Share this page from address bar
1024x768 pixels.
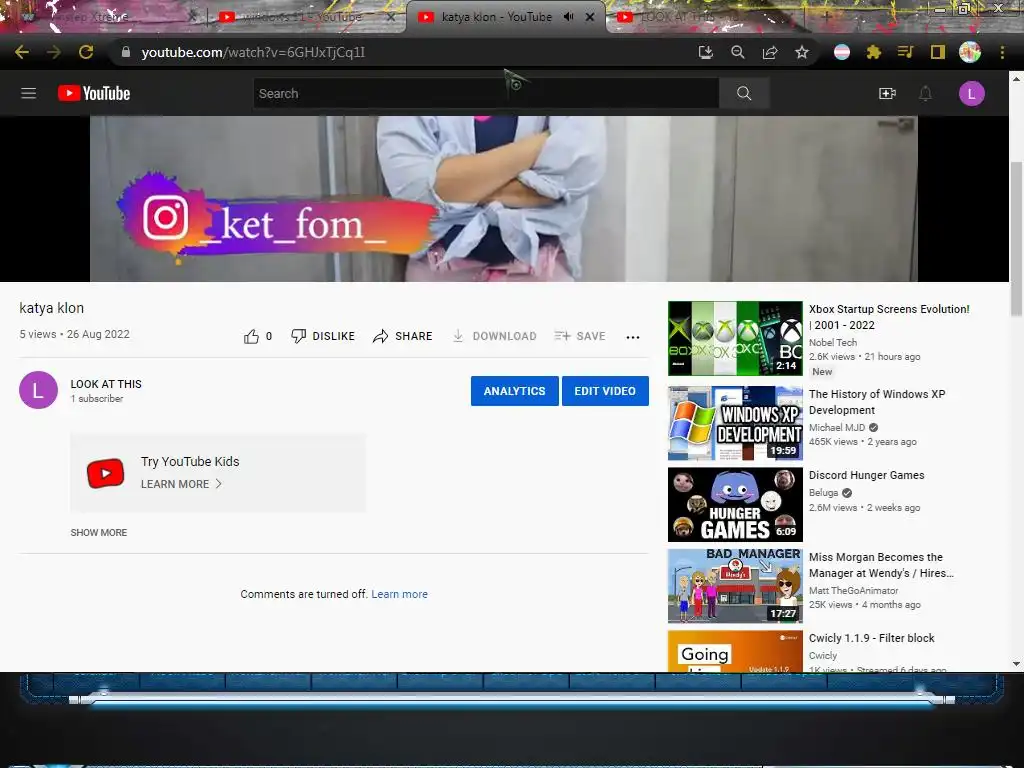tap(770, 52)
